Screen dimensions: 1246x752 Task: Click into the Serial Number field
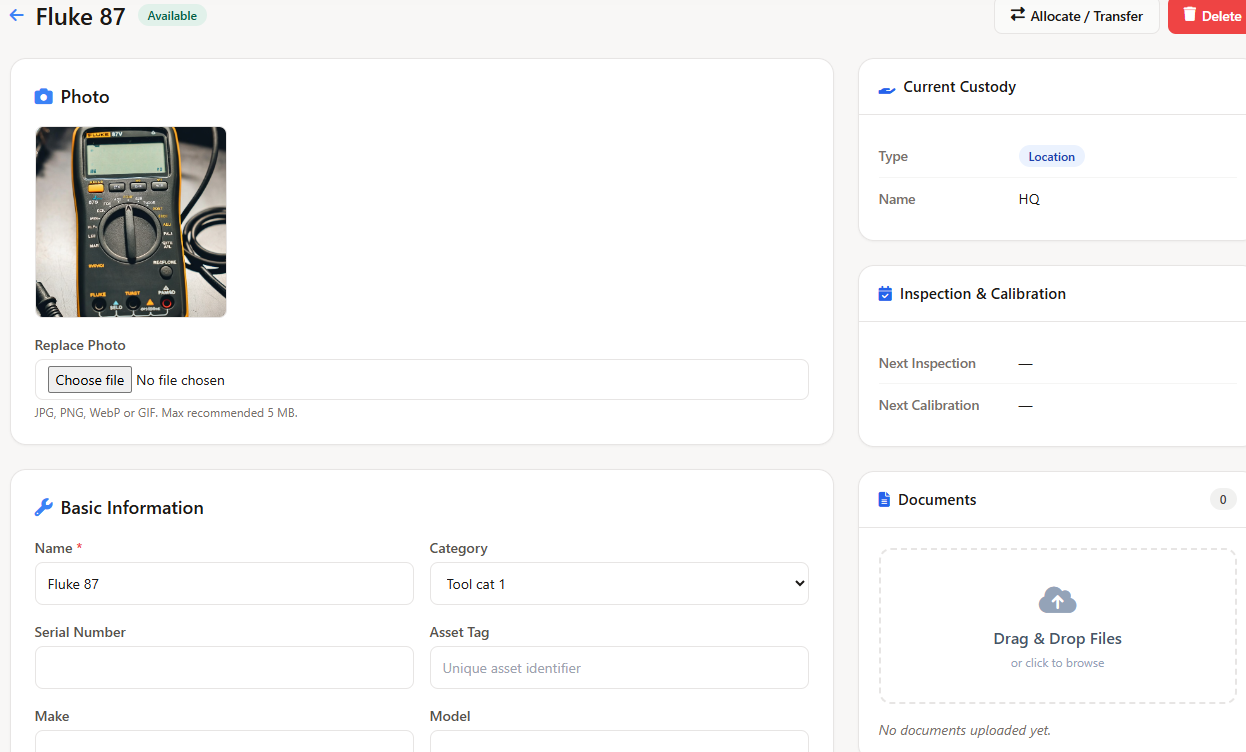[x=224, y=668]
